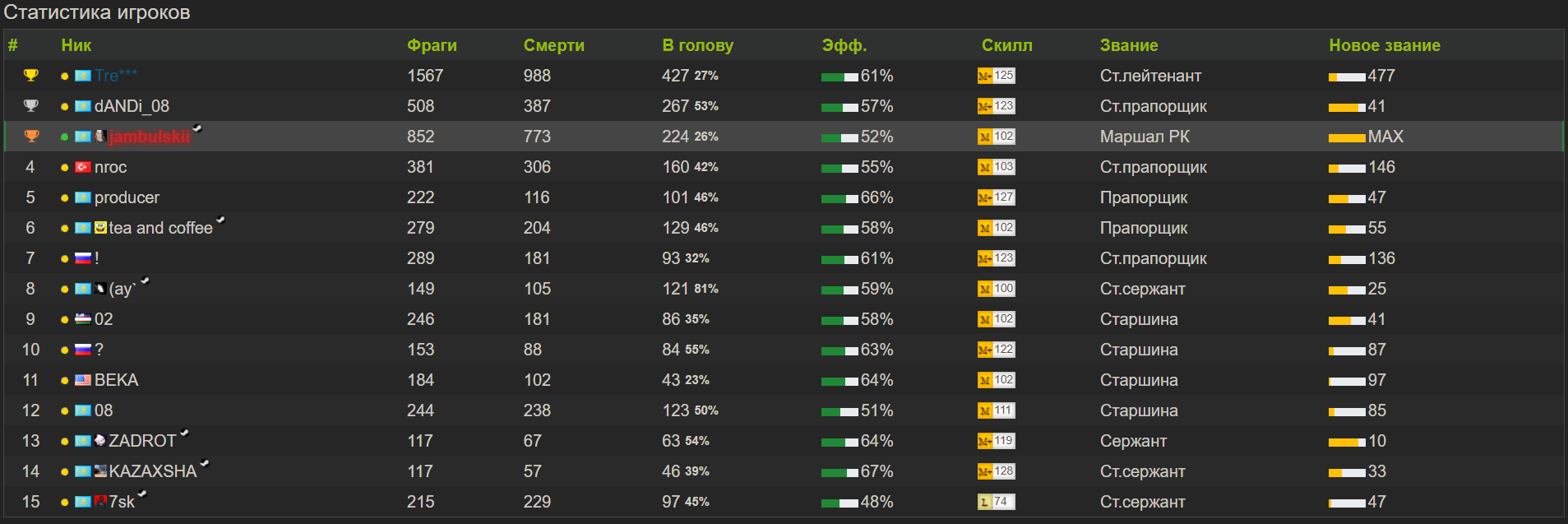Click the skill badge showing 125
The height and width of the screenshot is (524, 1568).
[x=996, y=76]
